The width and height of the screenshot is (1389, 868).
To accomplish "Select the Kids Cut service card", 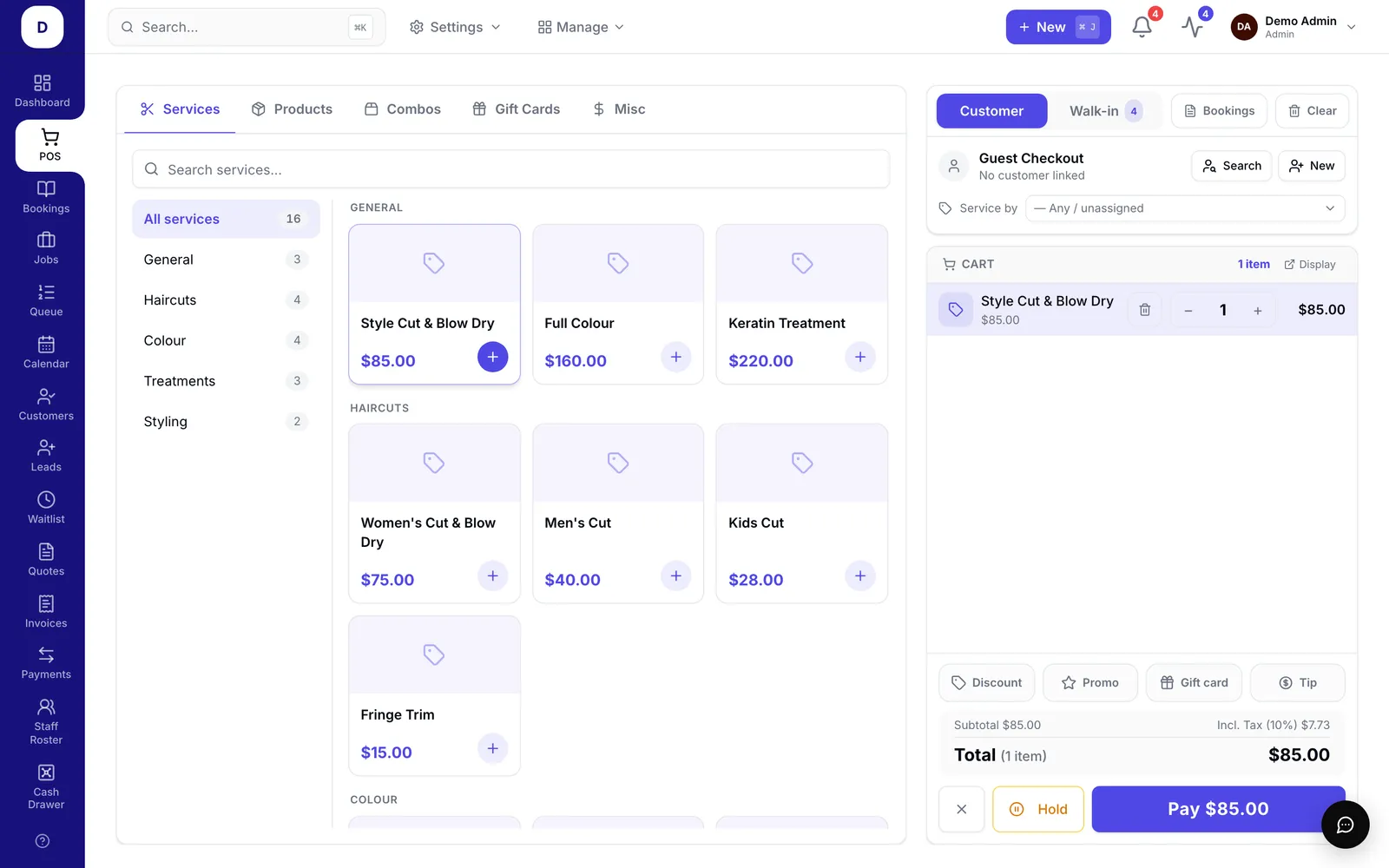I will (x=801, y=513).
